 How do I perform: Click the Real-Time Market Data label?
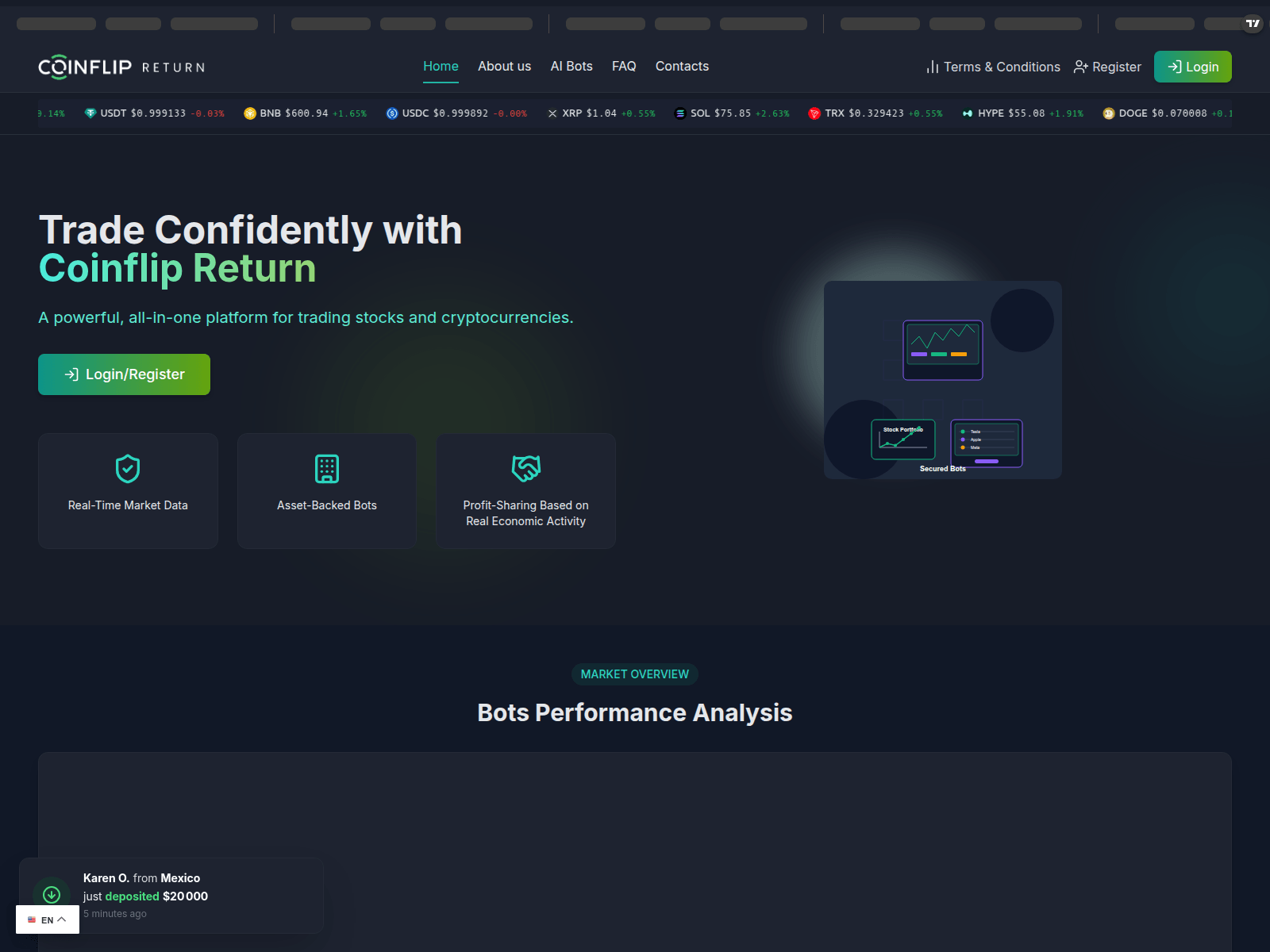coord(128,505)
